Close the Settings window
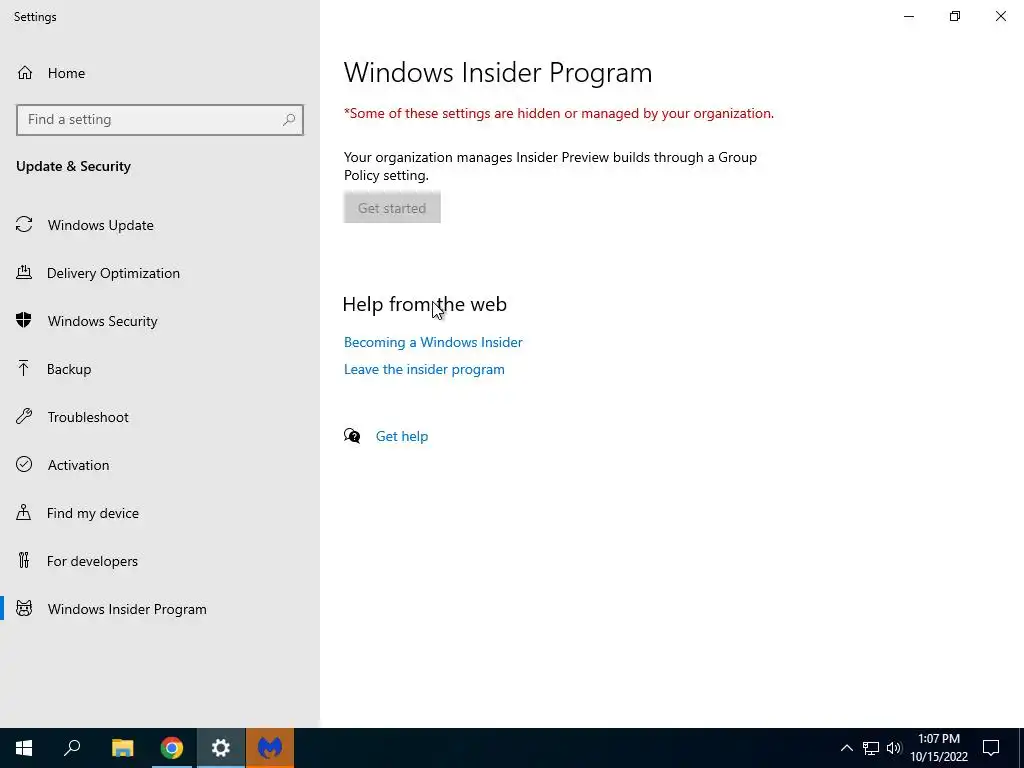The image size is (1024, 768). [1000, 16]
